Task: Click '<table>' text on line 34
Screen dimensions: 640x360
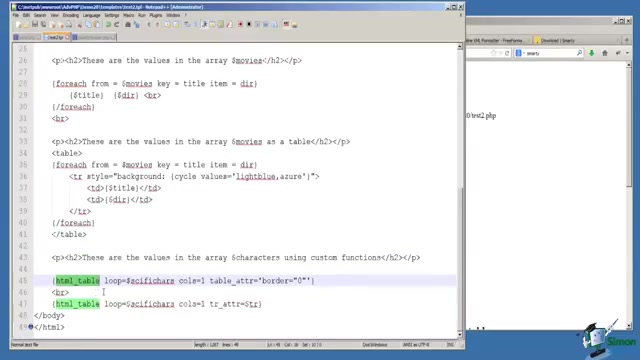Action: pyautogui.click(x=67, y=153)
